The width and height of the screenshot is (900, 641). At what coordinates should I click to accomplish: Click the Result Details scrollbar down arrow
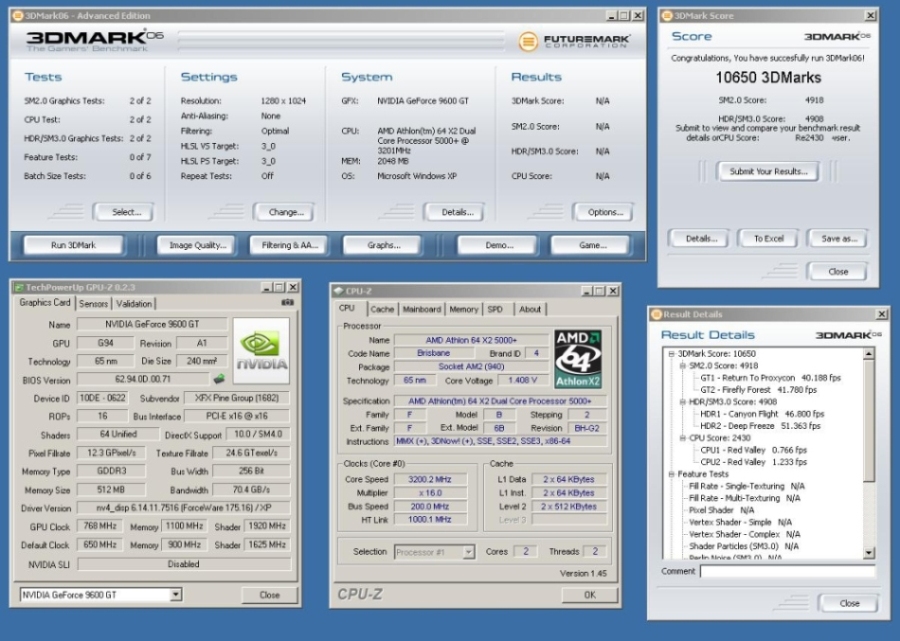click(x=868, y=553)
